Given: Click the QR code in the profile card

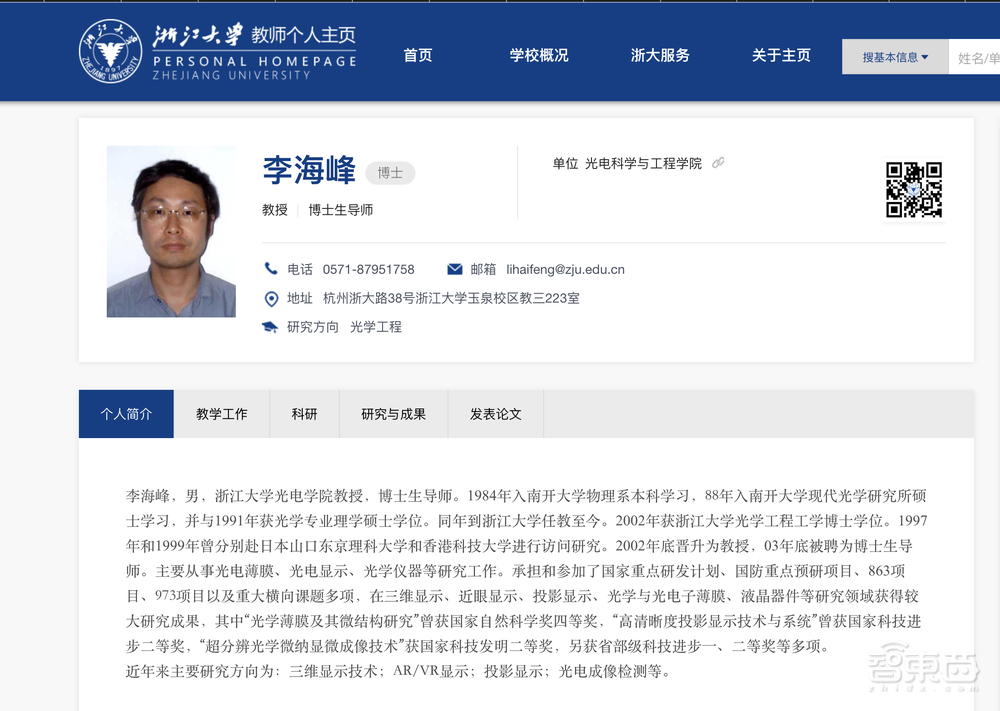Looking at the screenshot, I should (x=913, y=188).
